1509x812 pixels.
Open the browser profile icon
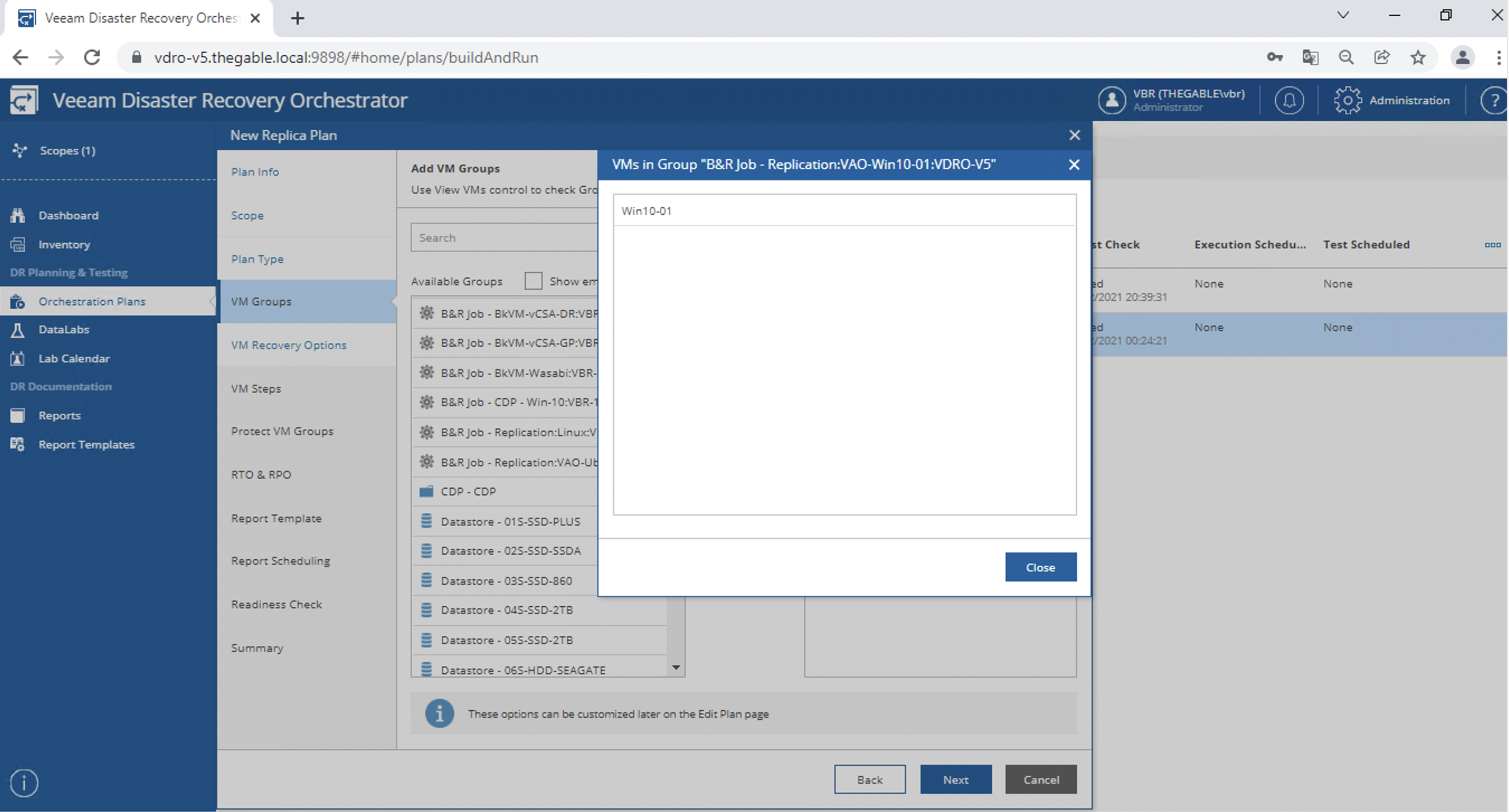point(1463,58)
